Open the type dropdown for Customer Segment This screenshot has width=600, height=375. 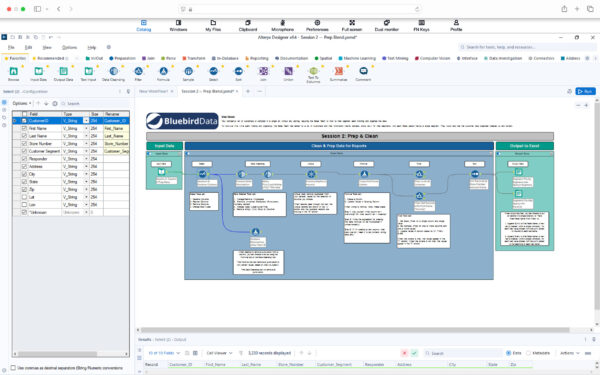coord(86,151)
